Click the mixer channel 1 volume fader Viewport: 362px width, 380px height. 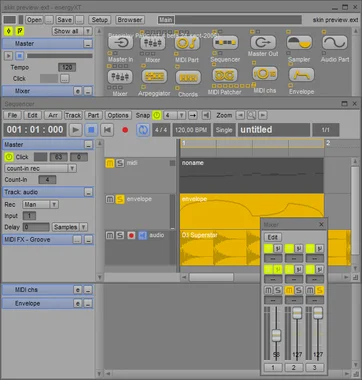(x=276, y=335)
